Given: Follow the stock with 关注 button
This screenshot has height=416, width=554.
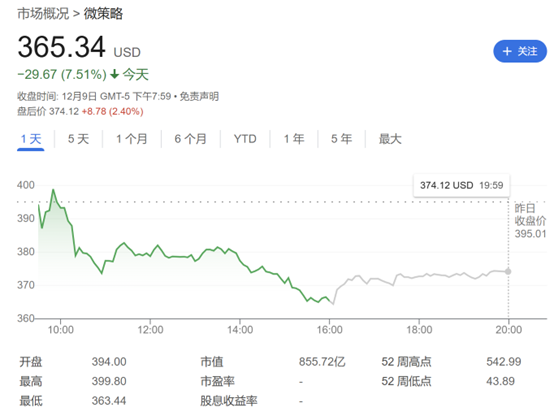Looking at the screenshot, I should pyautogui.click(x=520, y=51).
